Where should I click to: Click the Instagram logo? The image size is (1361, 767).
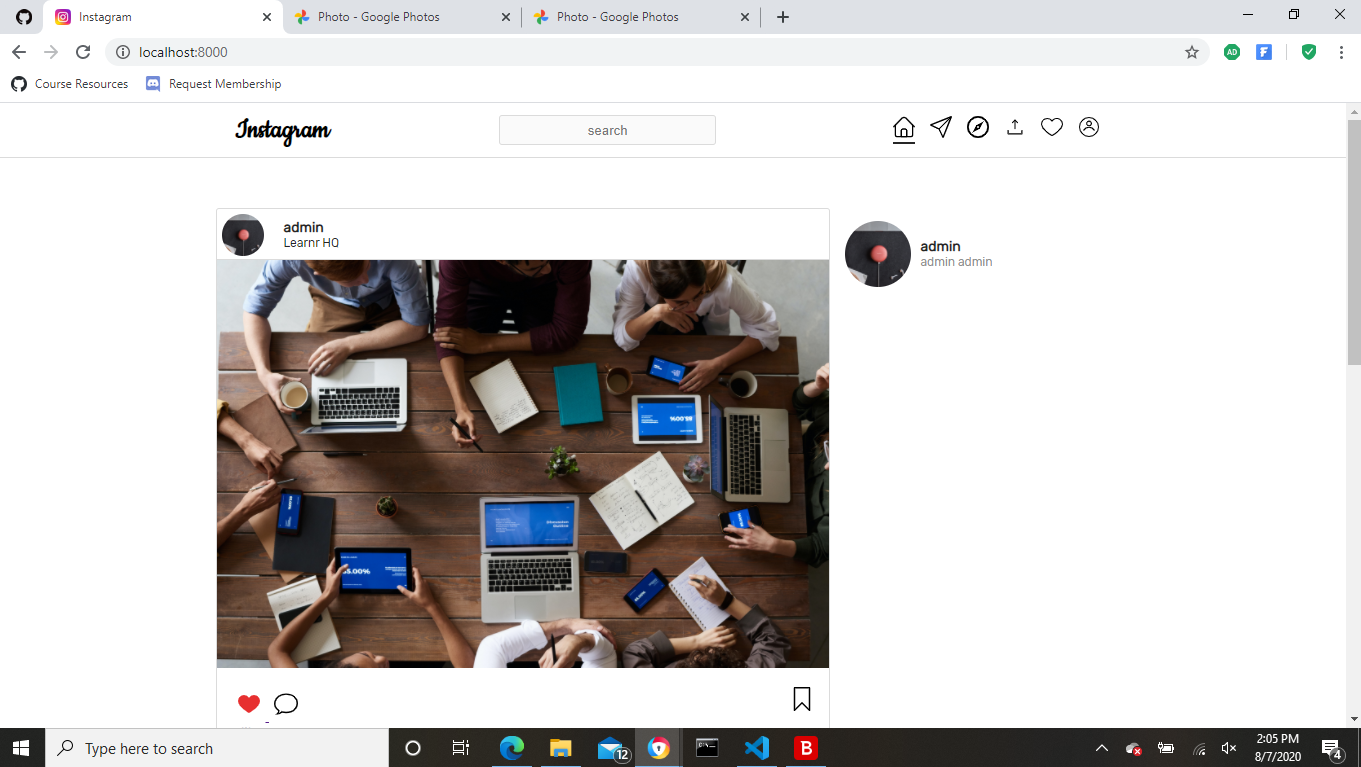(x=283, y=130)
